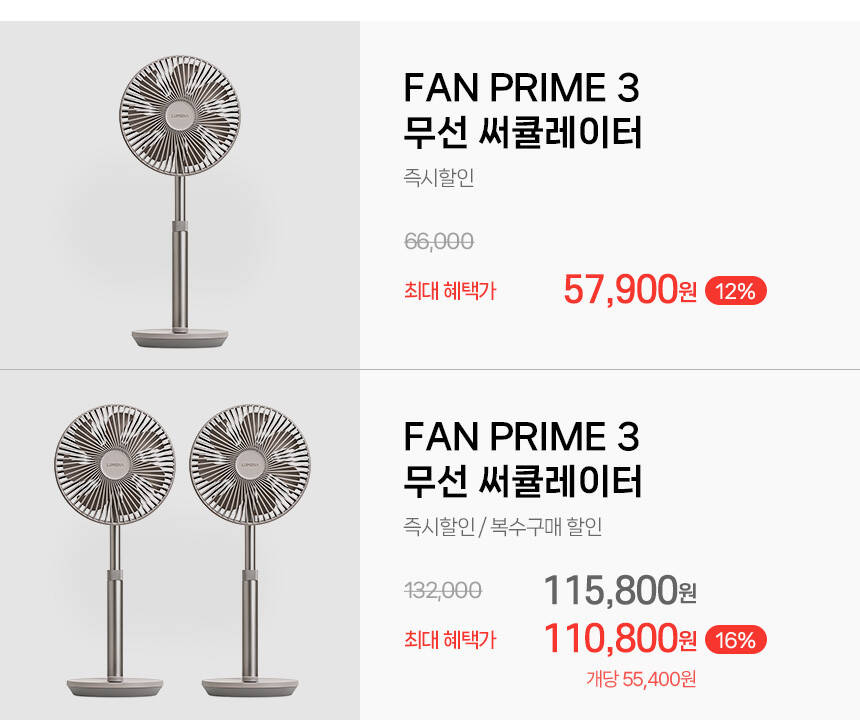Click the gray 115,800원 price
The width and height of the screenshot is (860, 720).
pos(619,591)
